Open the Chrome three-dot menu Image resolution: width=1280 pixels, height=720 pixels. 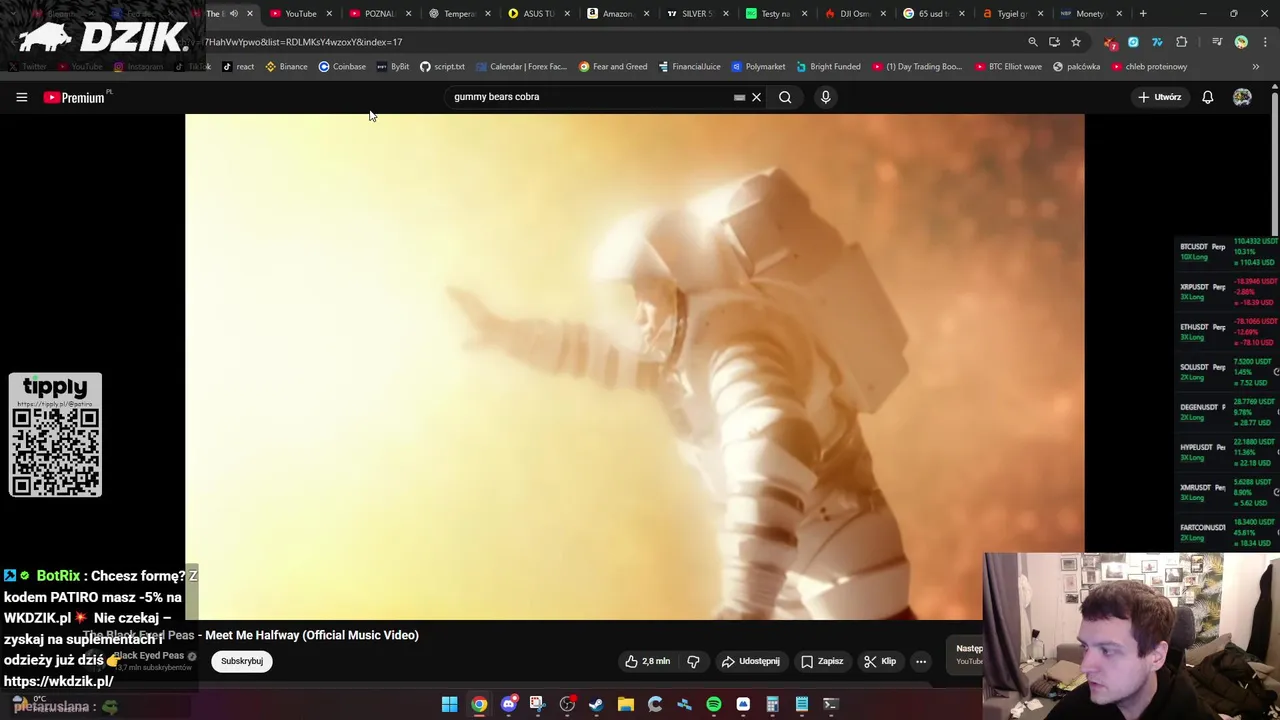point(1265,42)
